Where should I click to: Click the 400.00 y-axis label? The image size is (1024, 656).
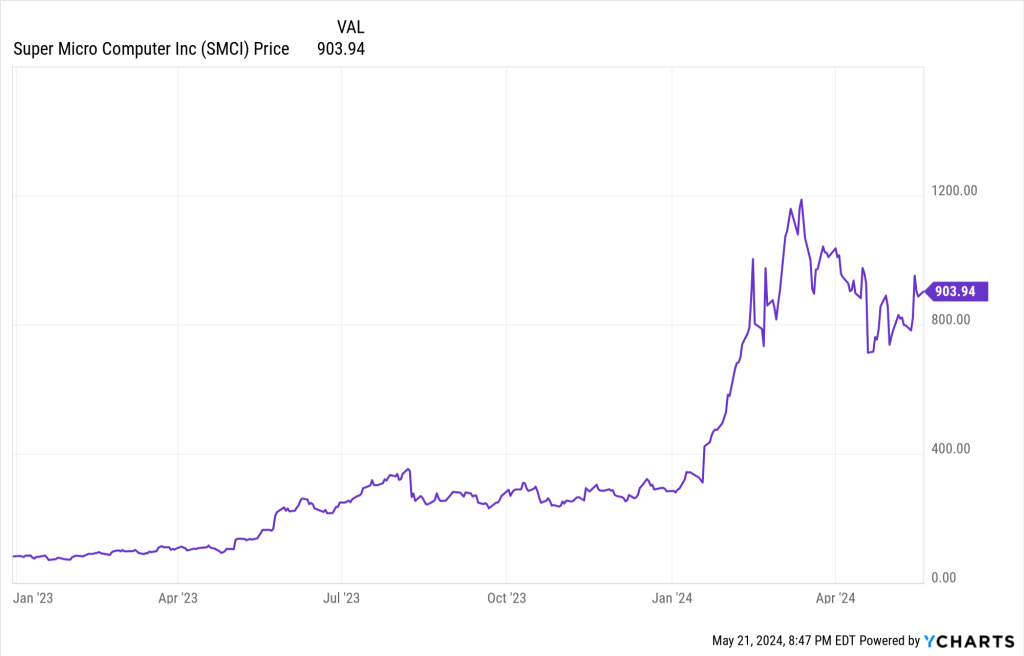949,449
